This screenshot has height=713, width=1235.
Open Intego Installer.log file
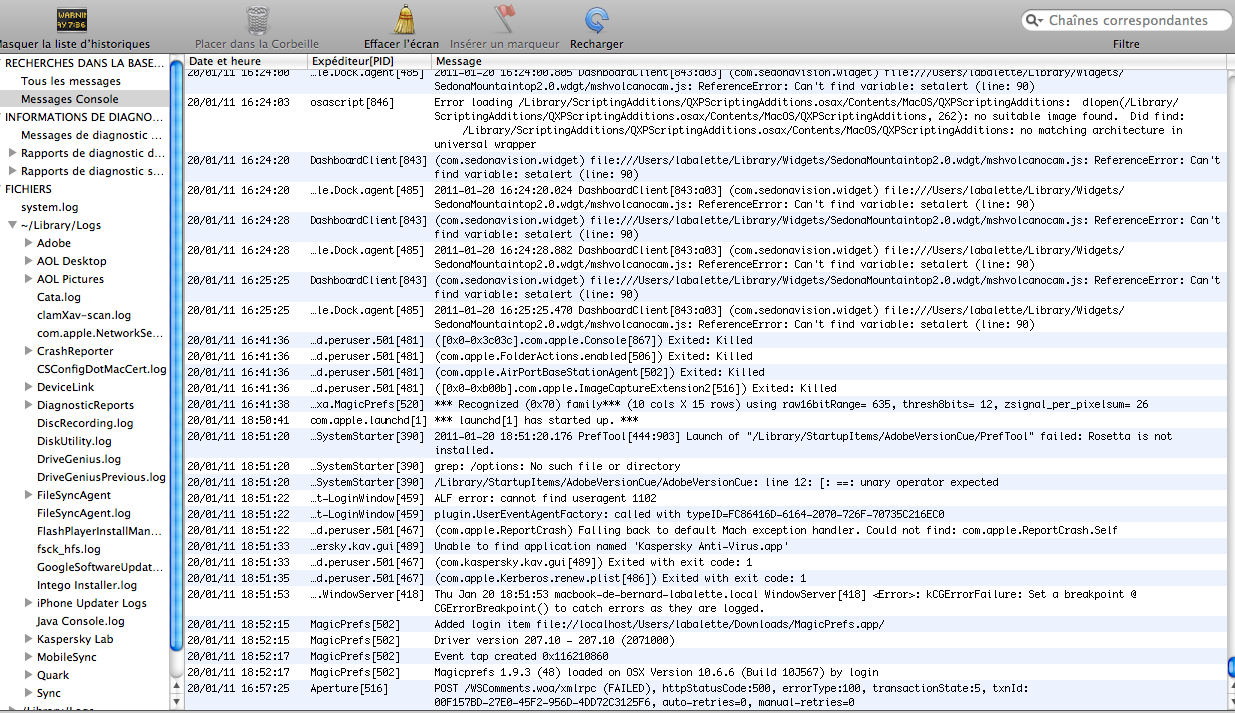click(x=87, y=585)
